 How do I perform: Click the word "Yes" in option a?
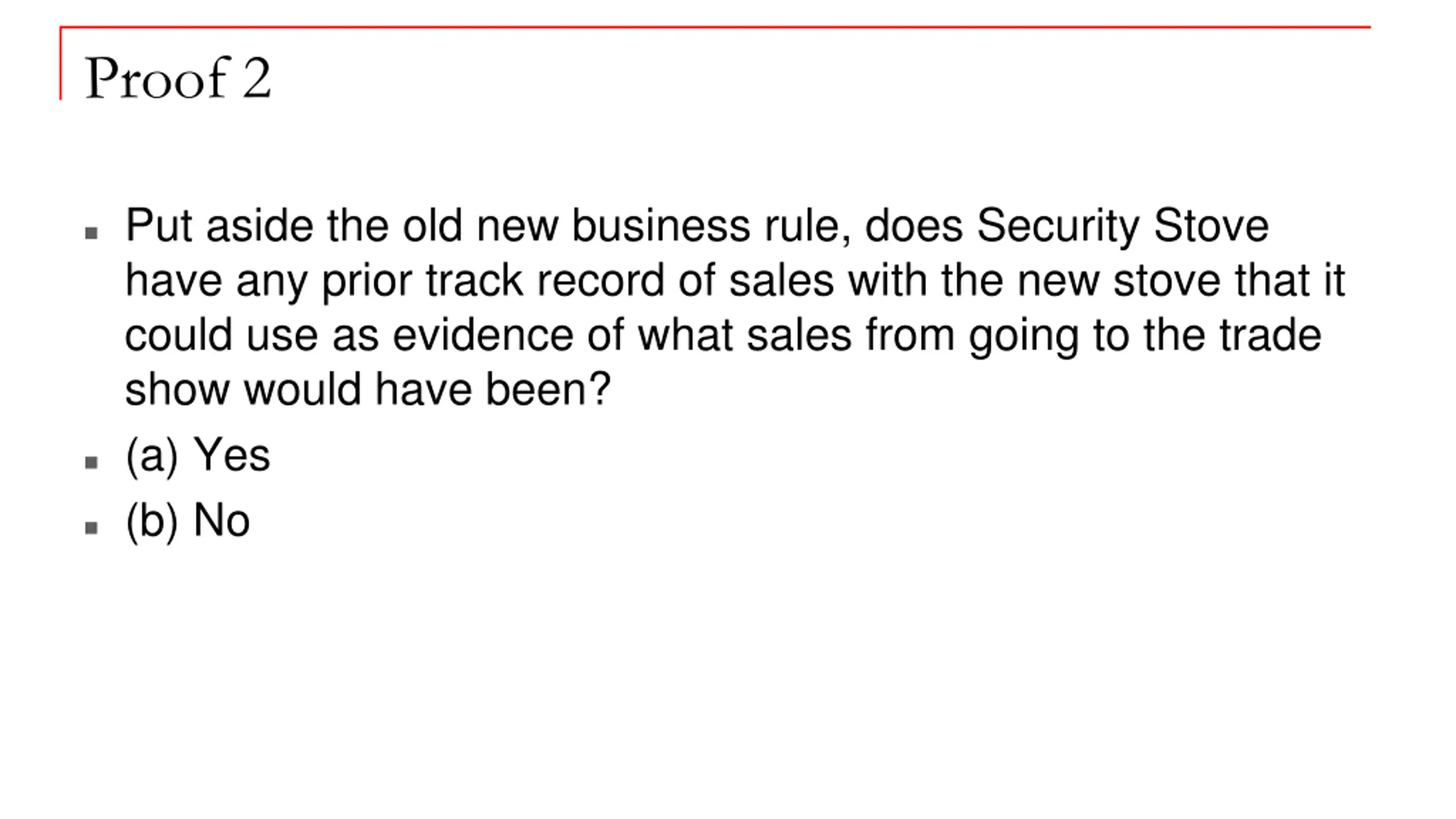click(231, 455)
